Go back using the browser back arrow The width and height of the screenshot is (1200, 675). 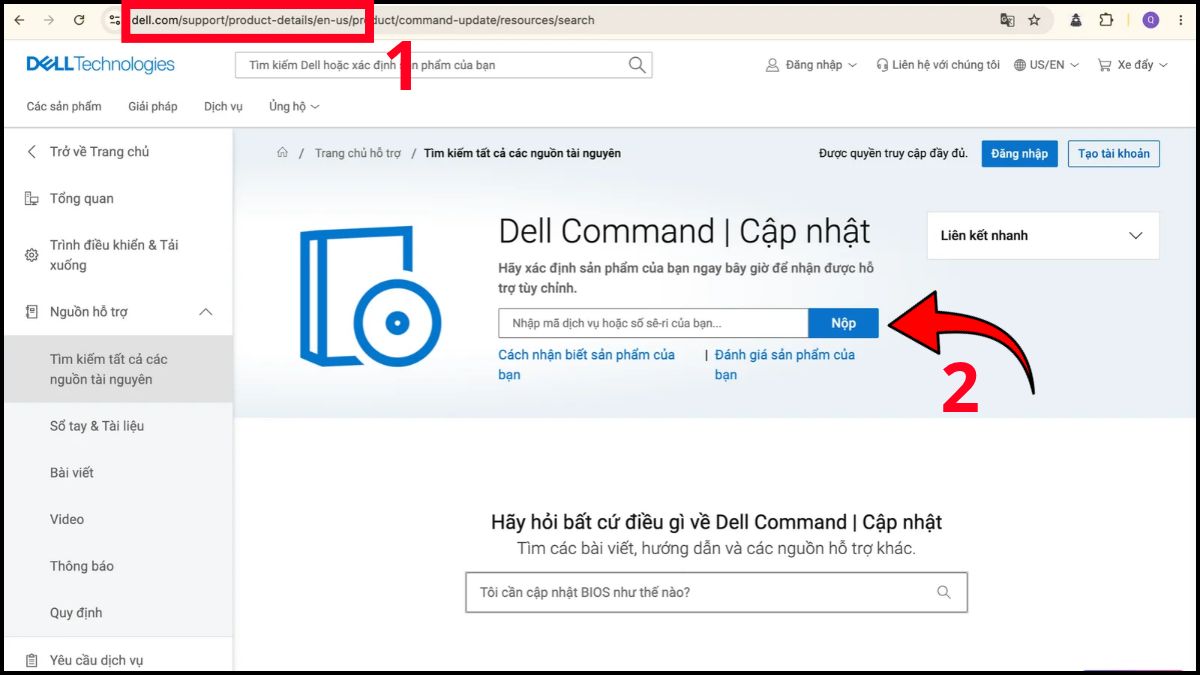tap(19, 20)
